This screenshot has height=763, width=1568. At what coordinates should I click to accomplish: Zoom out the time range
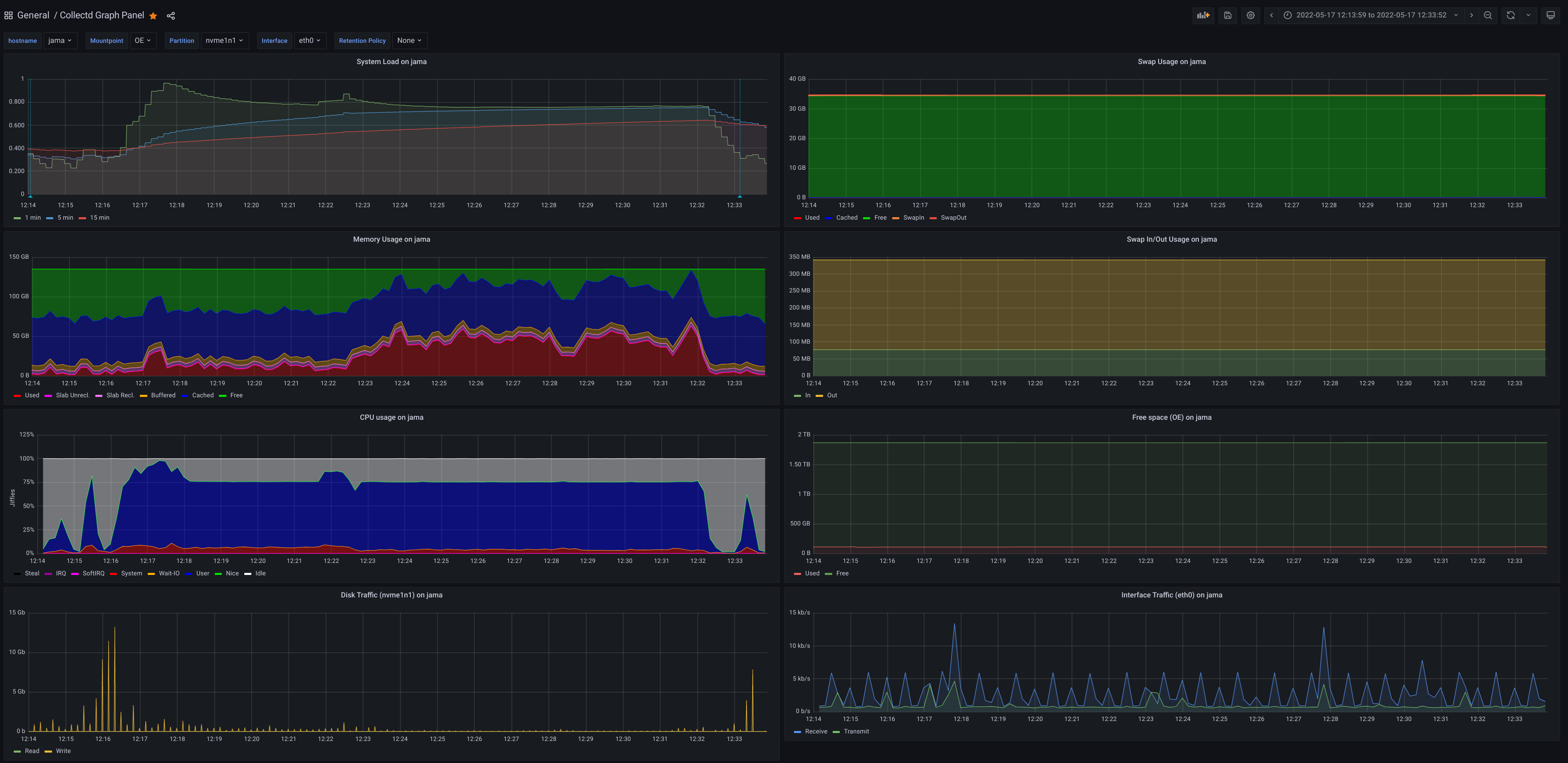click(x=1488, y=15)
